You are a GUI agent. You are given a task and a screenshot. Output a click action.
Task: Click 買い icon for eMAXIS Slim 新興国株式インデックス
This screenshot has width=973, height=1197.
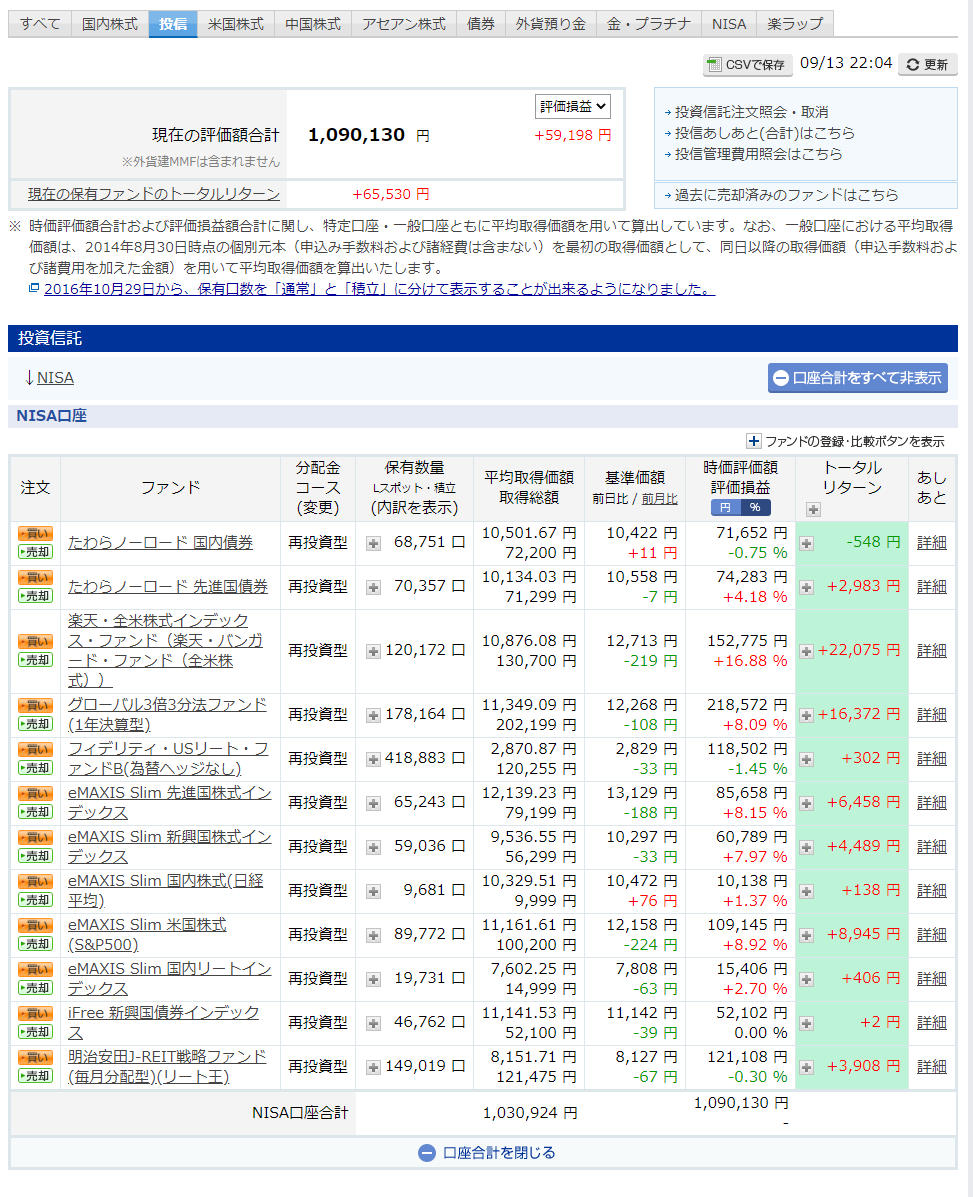click(35, 838)
